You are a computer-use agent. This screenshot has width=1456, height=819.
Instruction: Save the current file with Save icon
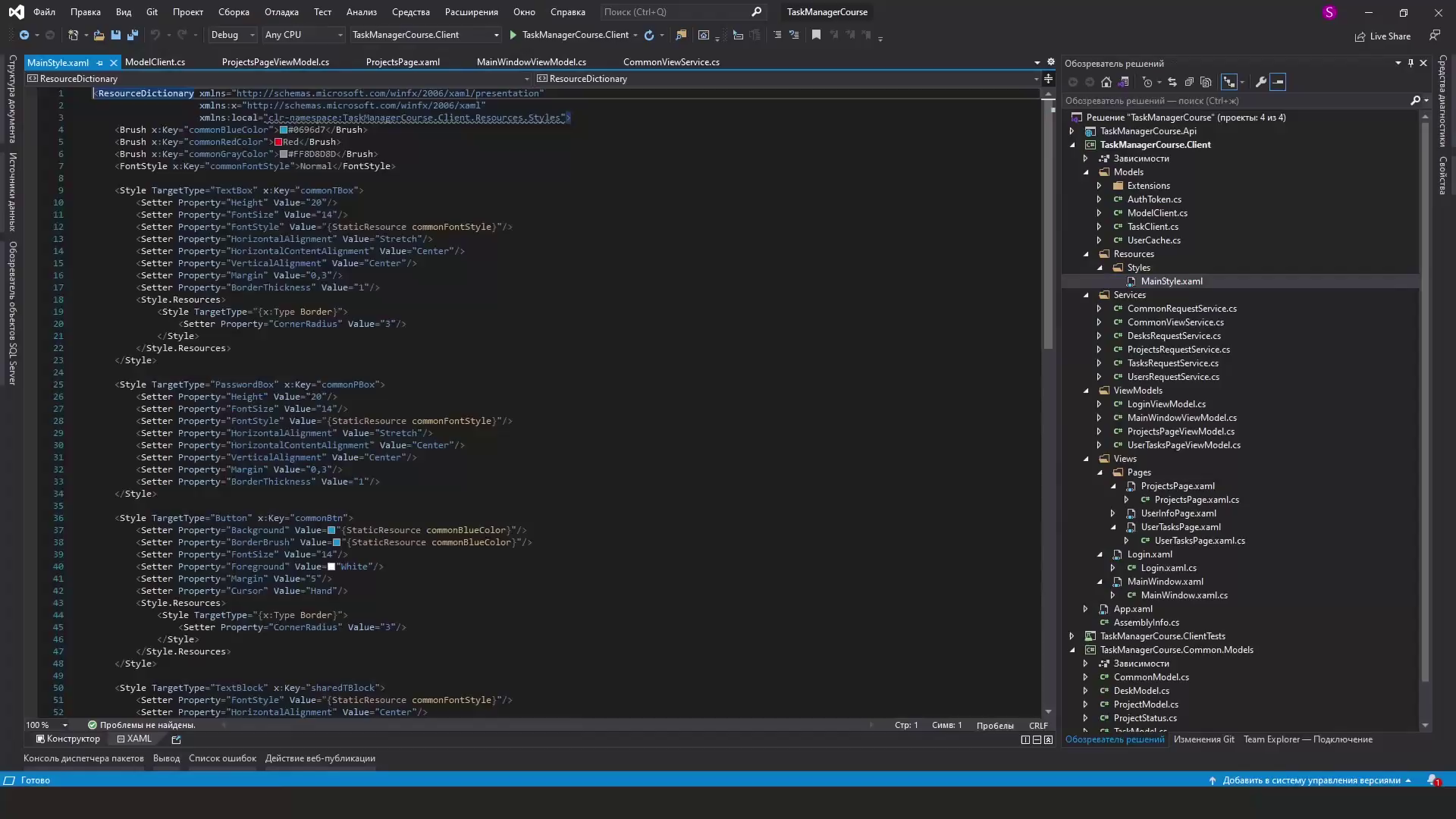coord(116,35)
